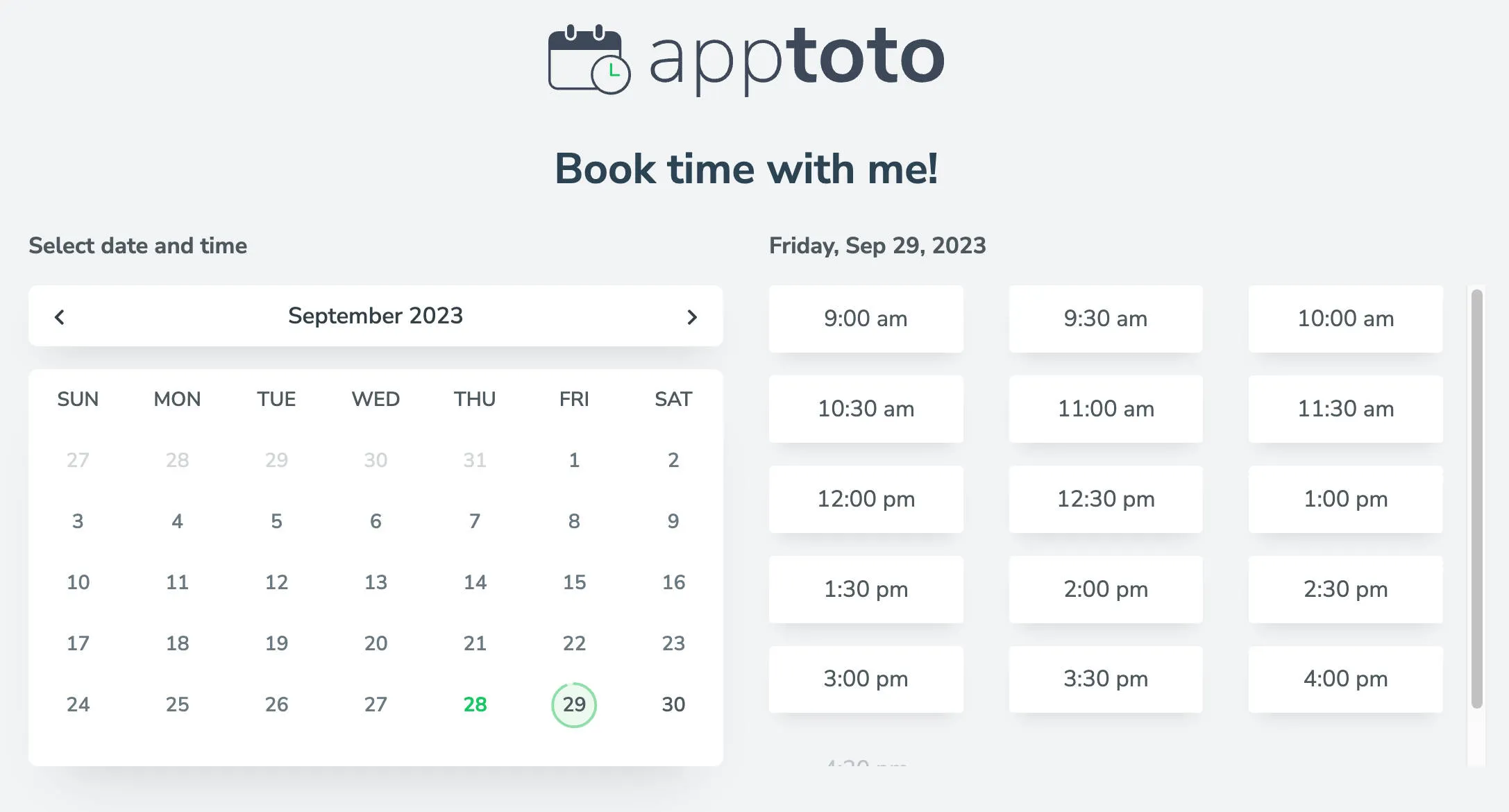Click the currently selected date 29

pyautogui.click(x=573, y=704)
